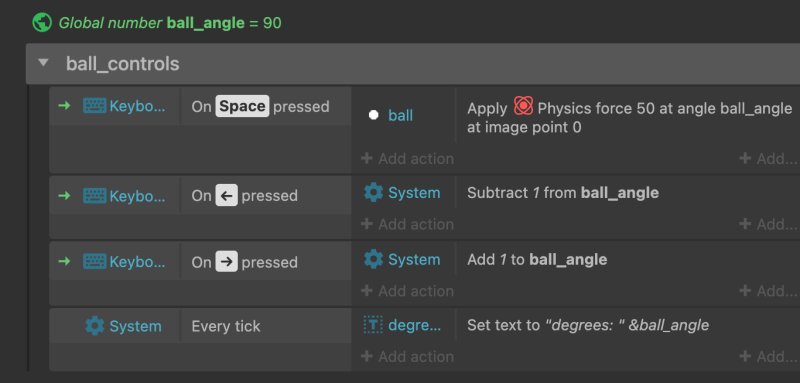Image resolution: width=800 pixels, height=383 pixels.
Task: Click the red Physics behavior icon
Action: tap(523, 106)
